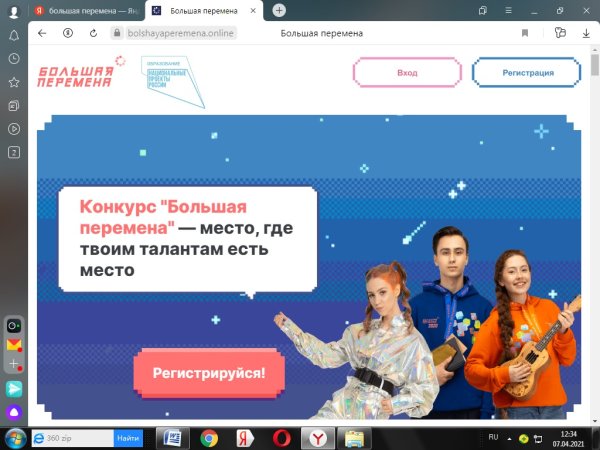Open the downloads arrow icon
Screen dimensions: 600x450
[584, 33]
